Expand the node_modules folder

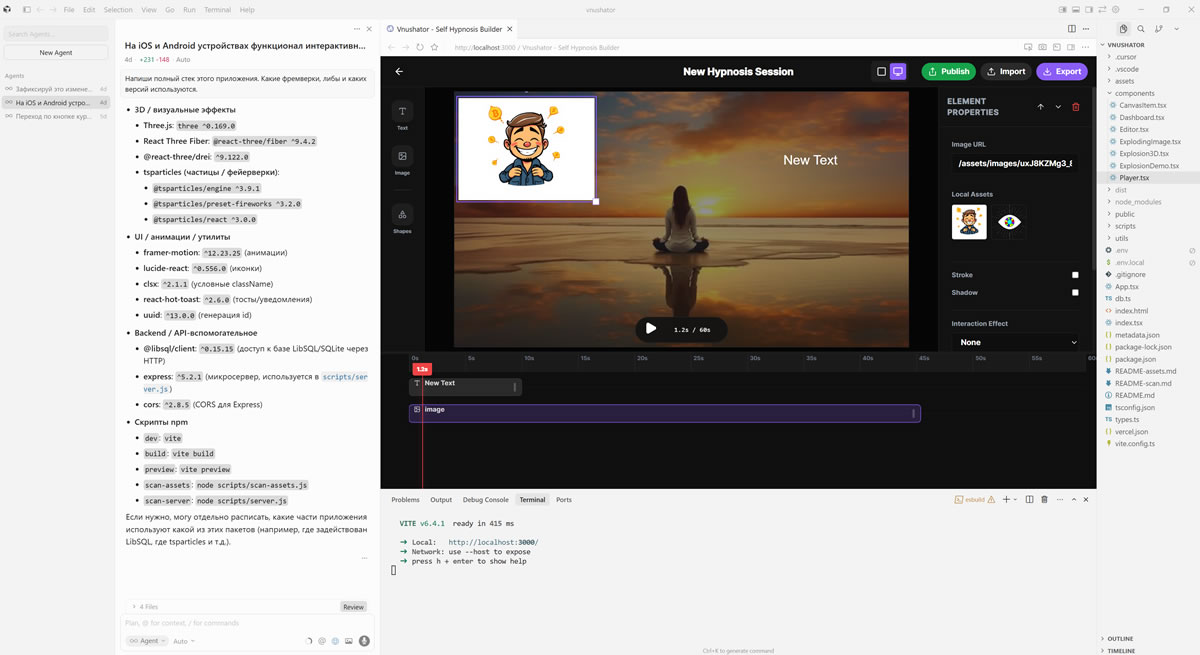[x=1137, y=202]
